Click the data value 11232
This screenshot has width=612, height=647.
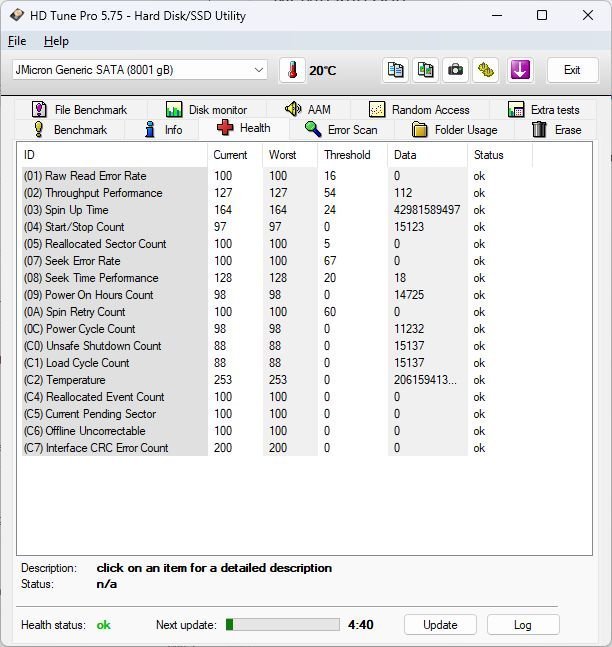pyautogui.click(x=409, y=328)
